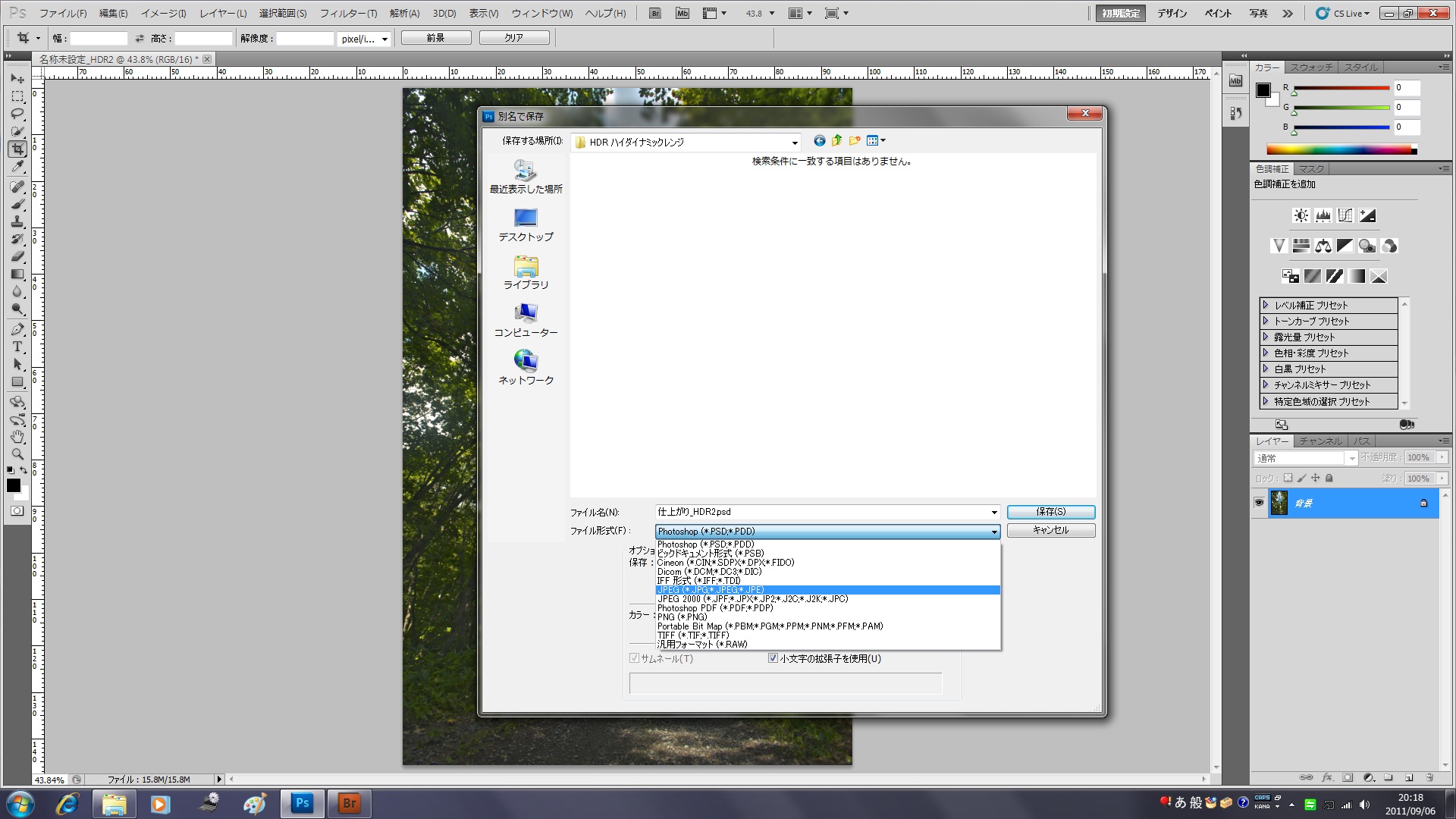
Task: Click the RGB color spectrum bar
Action: pos(1340,149)
